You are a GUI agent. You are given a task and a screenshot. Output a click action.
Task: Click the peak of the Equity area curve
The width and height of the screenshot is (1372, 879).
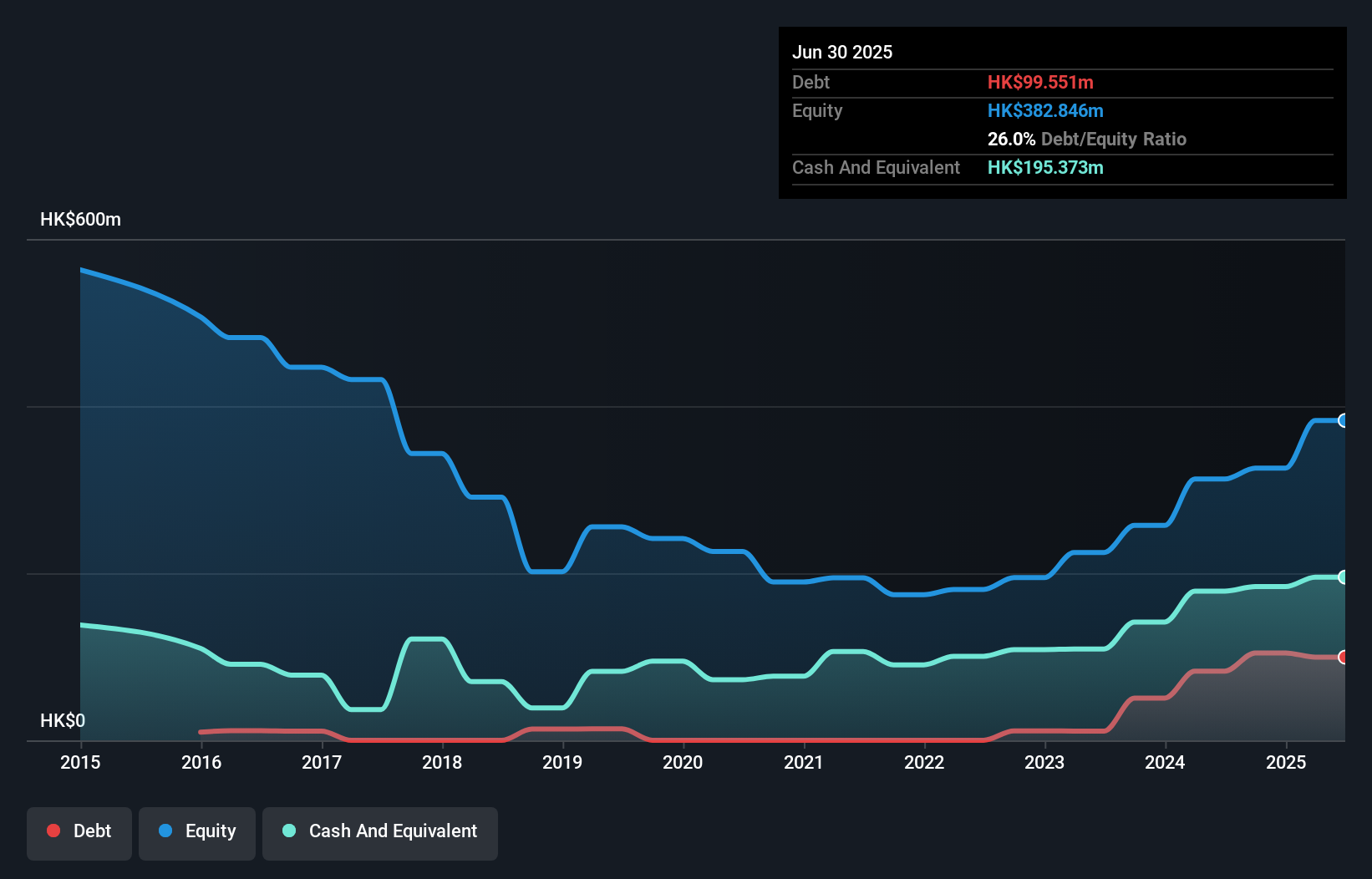point(81,269)
